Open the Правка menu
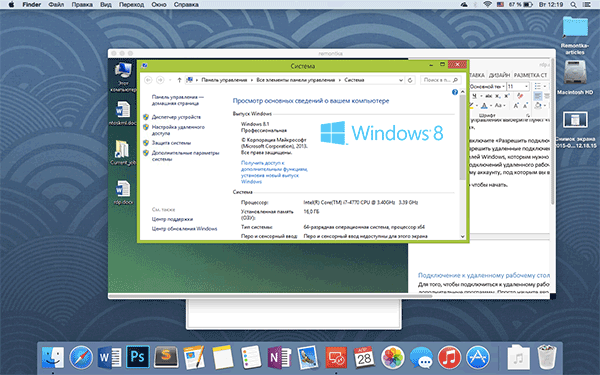The height and width of the screenshot is (375, 600). [82, 5]
